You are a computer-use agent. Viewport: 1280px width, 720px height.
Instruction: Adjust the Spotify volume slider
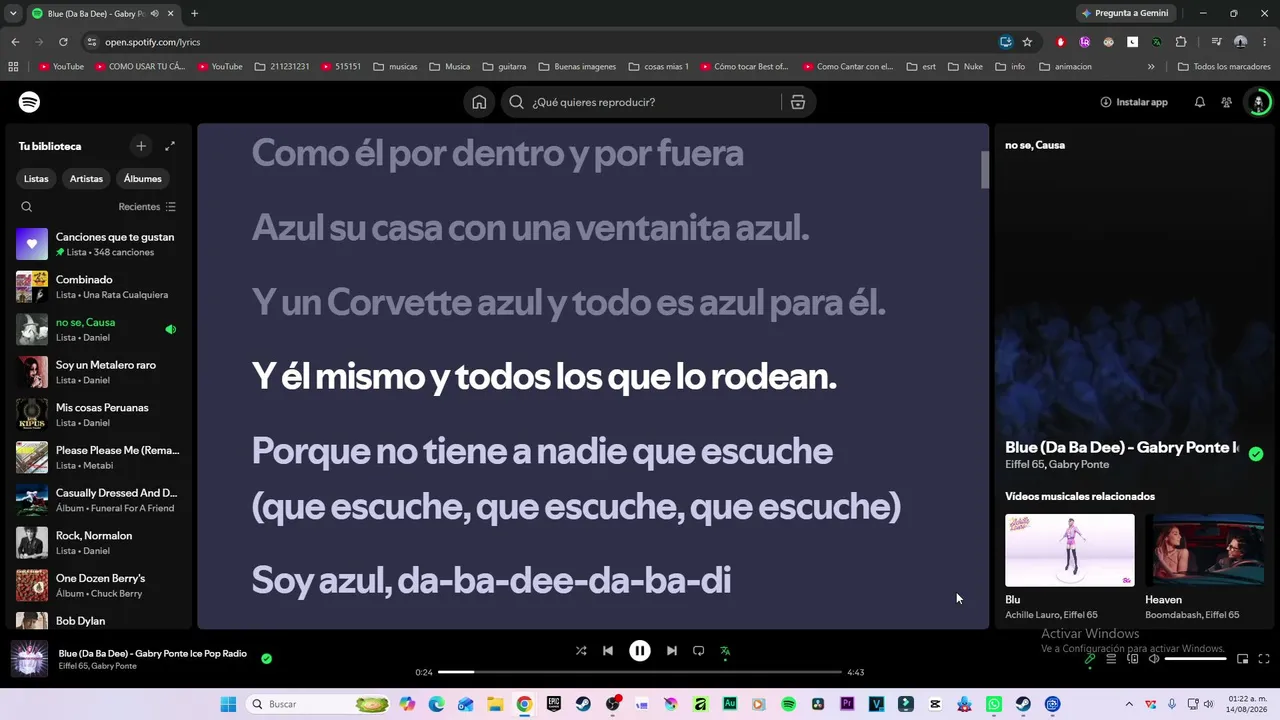(1195, 659)
